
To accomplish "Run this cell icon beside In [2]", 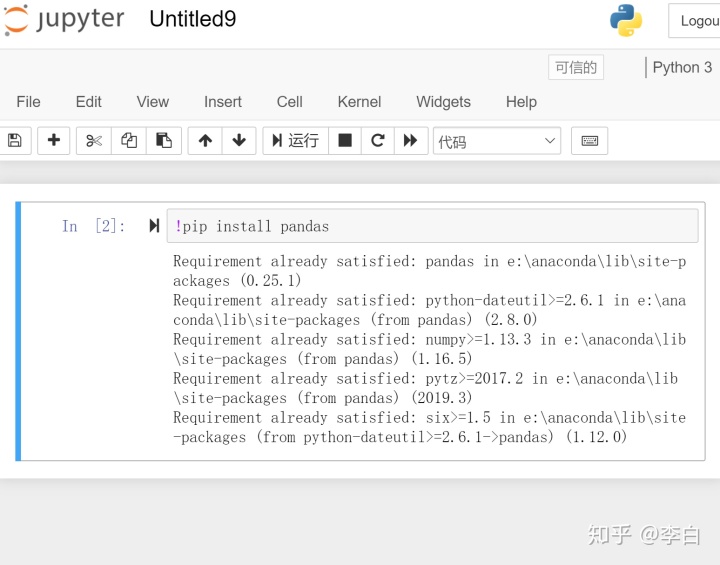I will [154, 226].
